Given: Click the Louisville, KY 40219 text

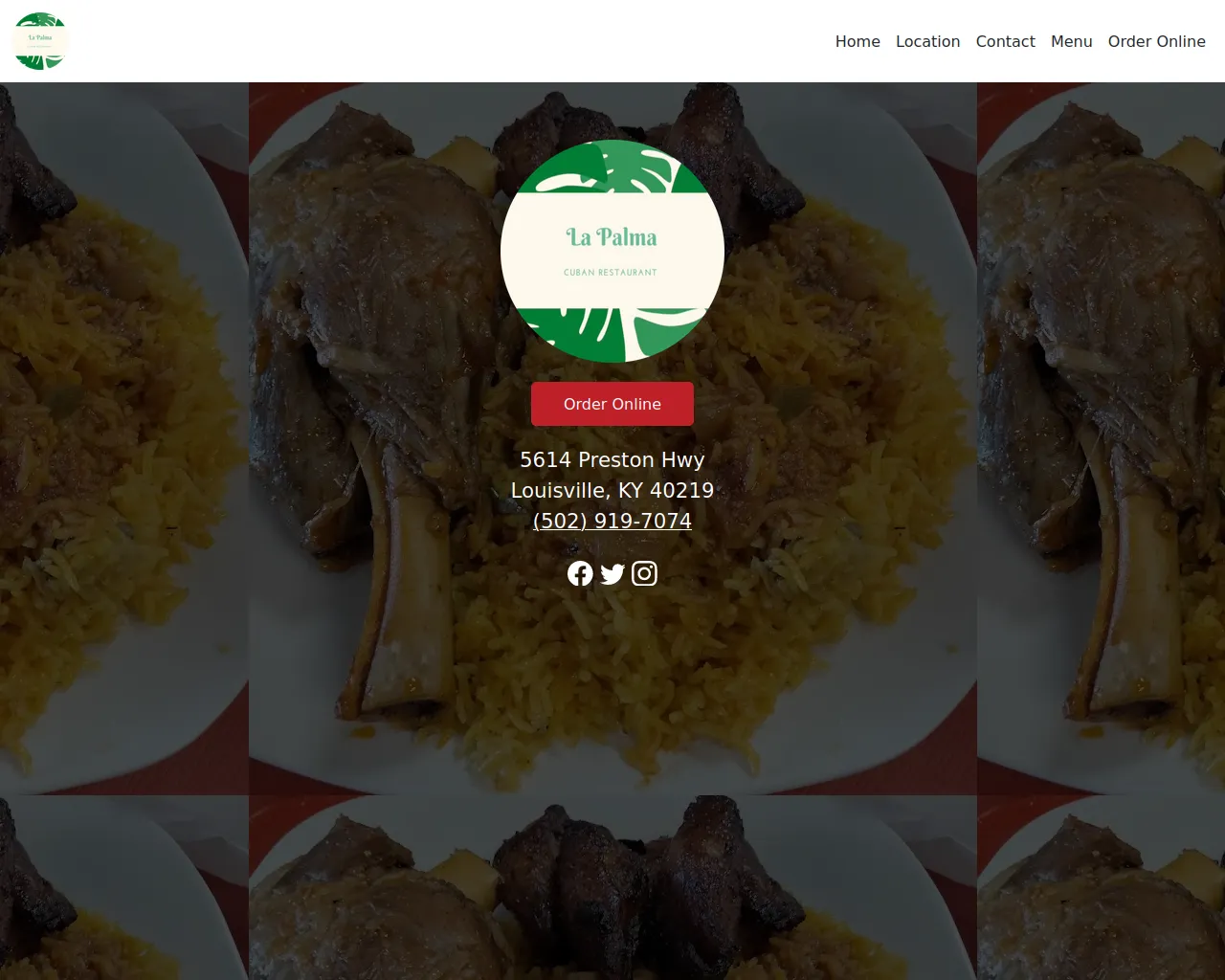Looking at the screenshot, I should click(x=612, y=490).
